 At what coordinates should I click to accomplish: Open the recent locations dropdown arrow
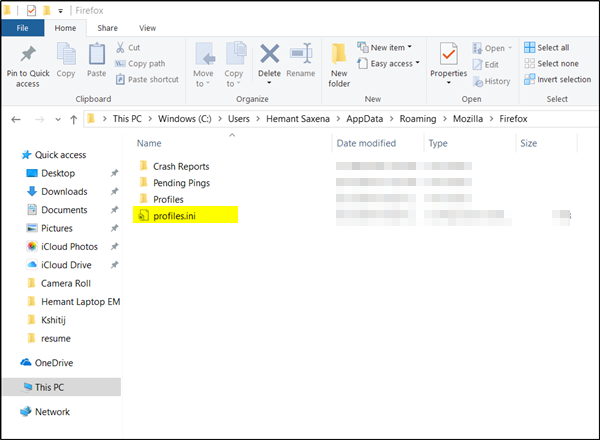click(58, 119)
